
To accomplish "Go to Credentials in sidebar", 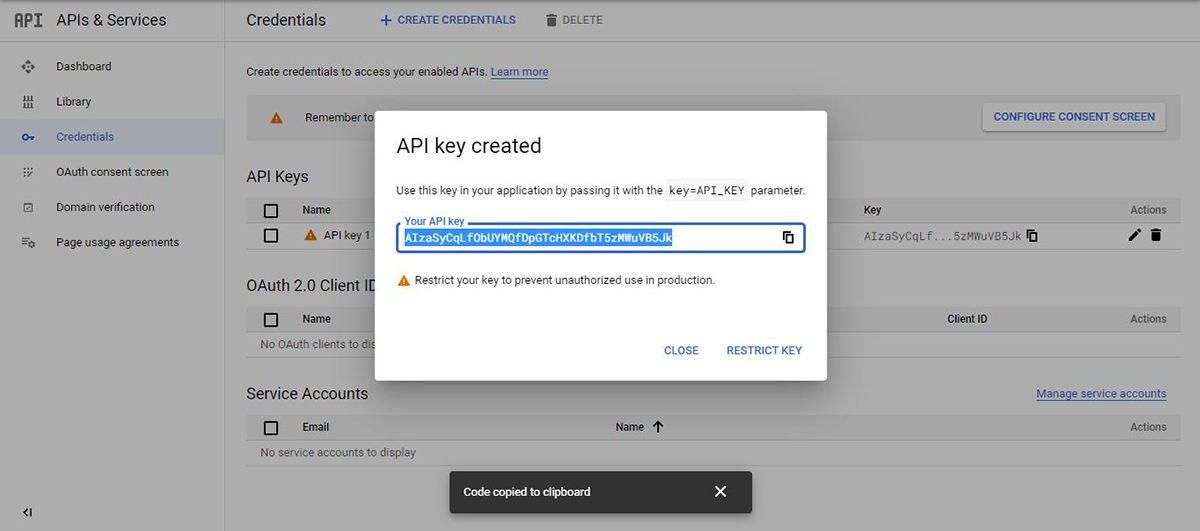I will point(85,137).
